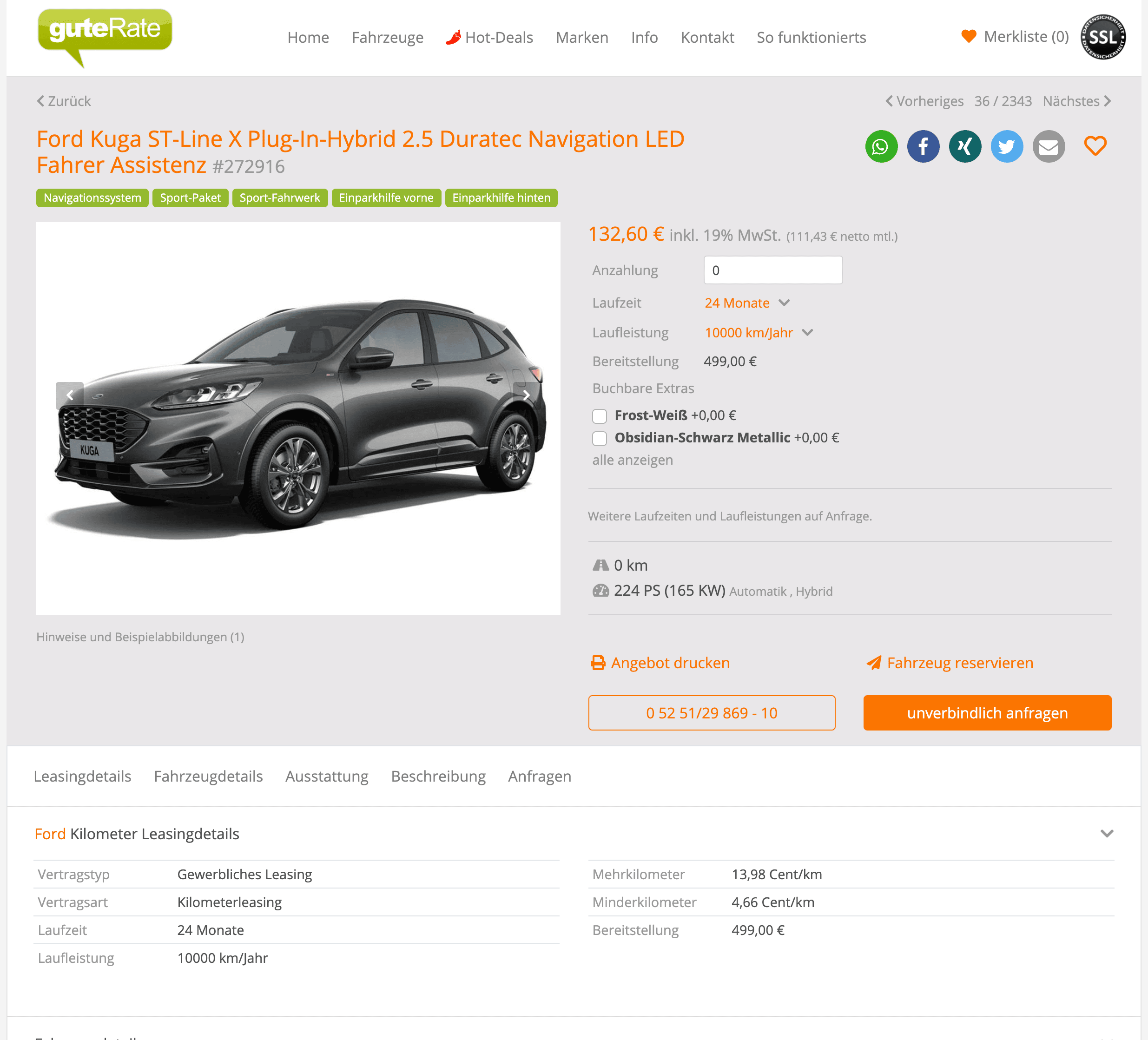Share offer via email envelope icon
The image size is (1148, 1040).
[1049, 146]
